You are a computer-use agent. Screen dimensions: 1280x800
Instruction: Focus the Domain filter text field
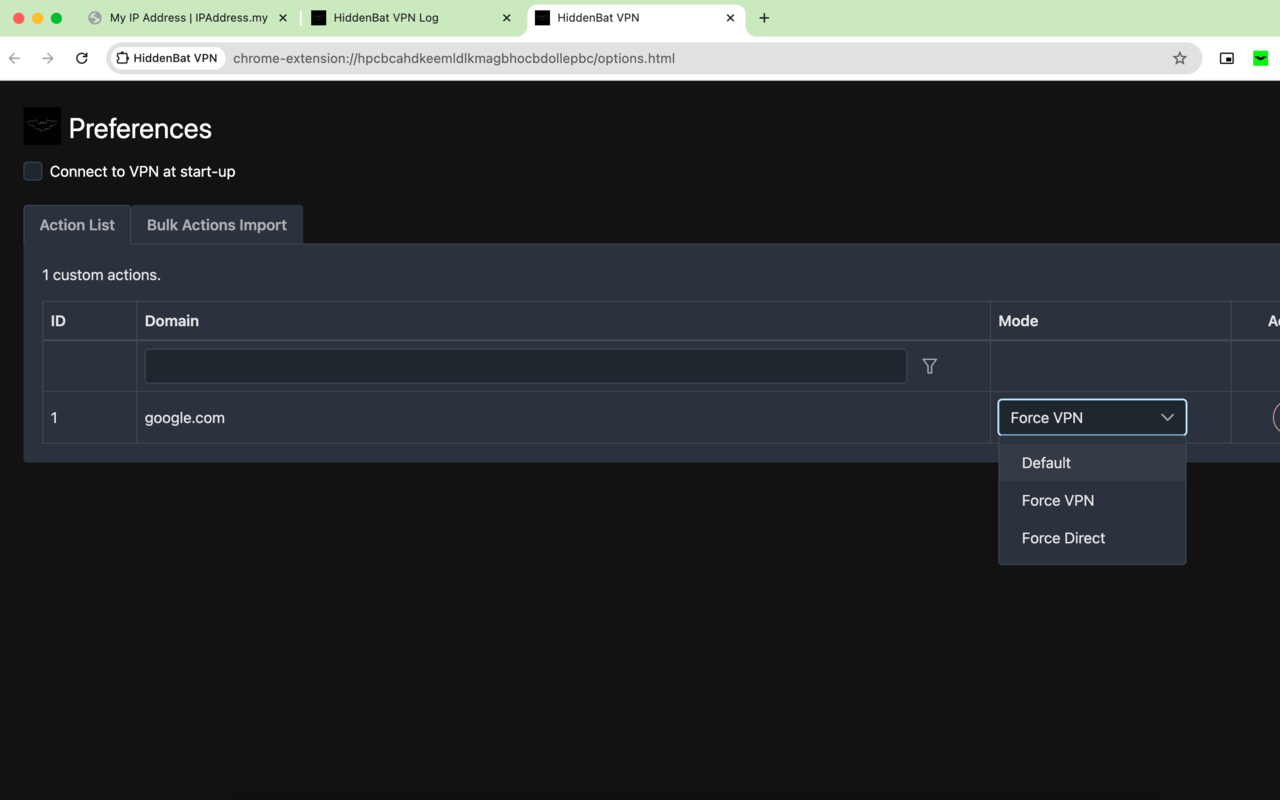pyautogui.click(x=526, y=366)
